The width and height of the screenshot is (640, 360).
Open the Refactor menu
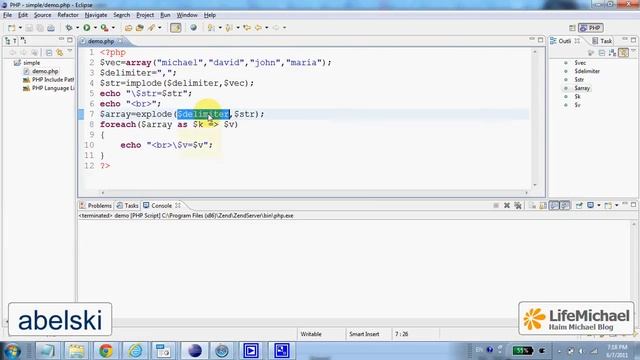pos(68,15)
